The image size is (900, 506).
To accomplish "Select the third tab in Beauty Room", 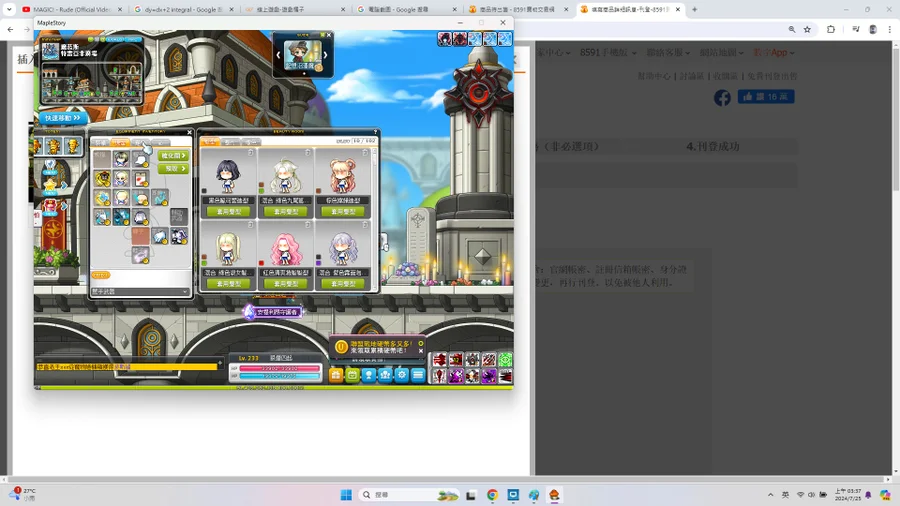I will [251, 142].
